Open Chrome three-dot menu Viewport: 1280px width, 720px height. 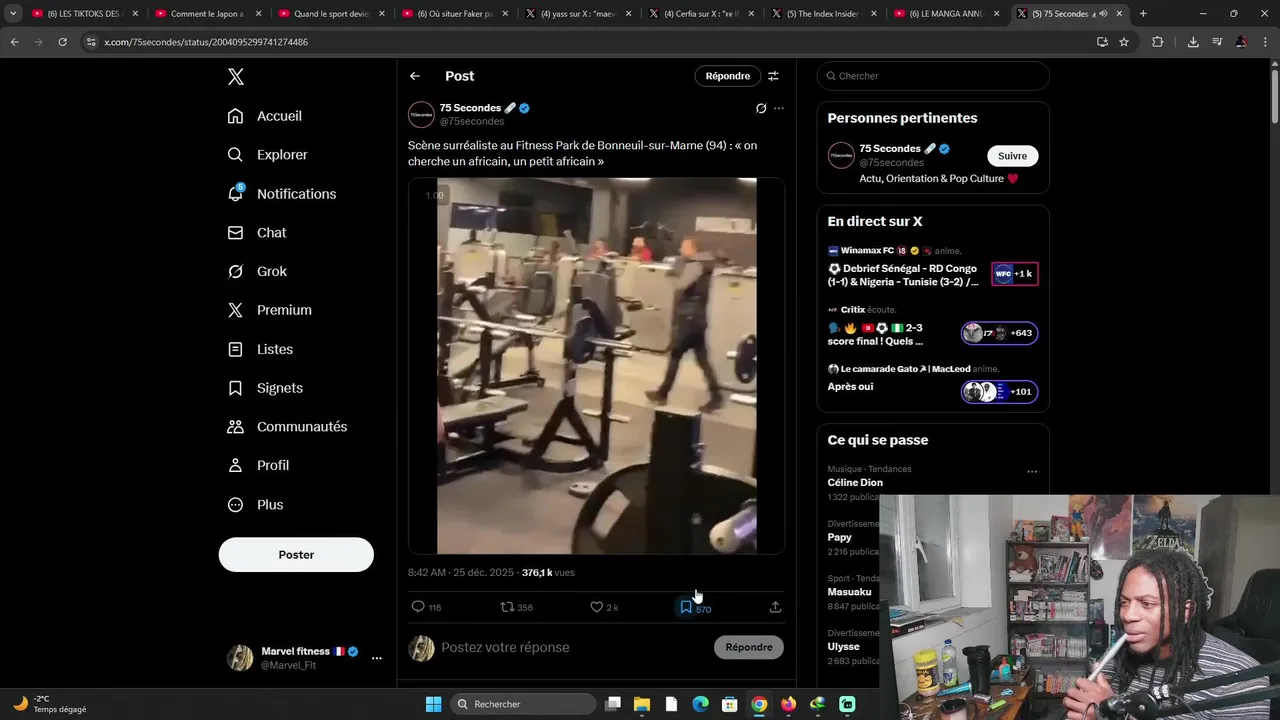point(1266,42)
